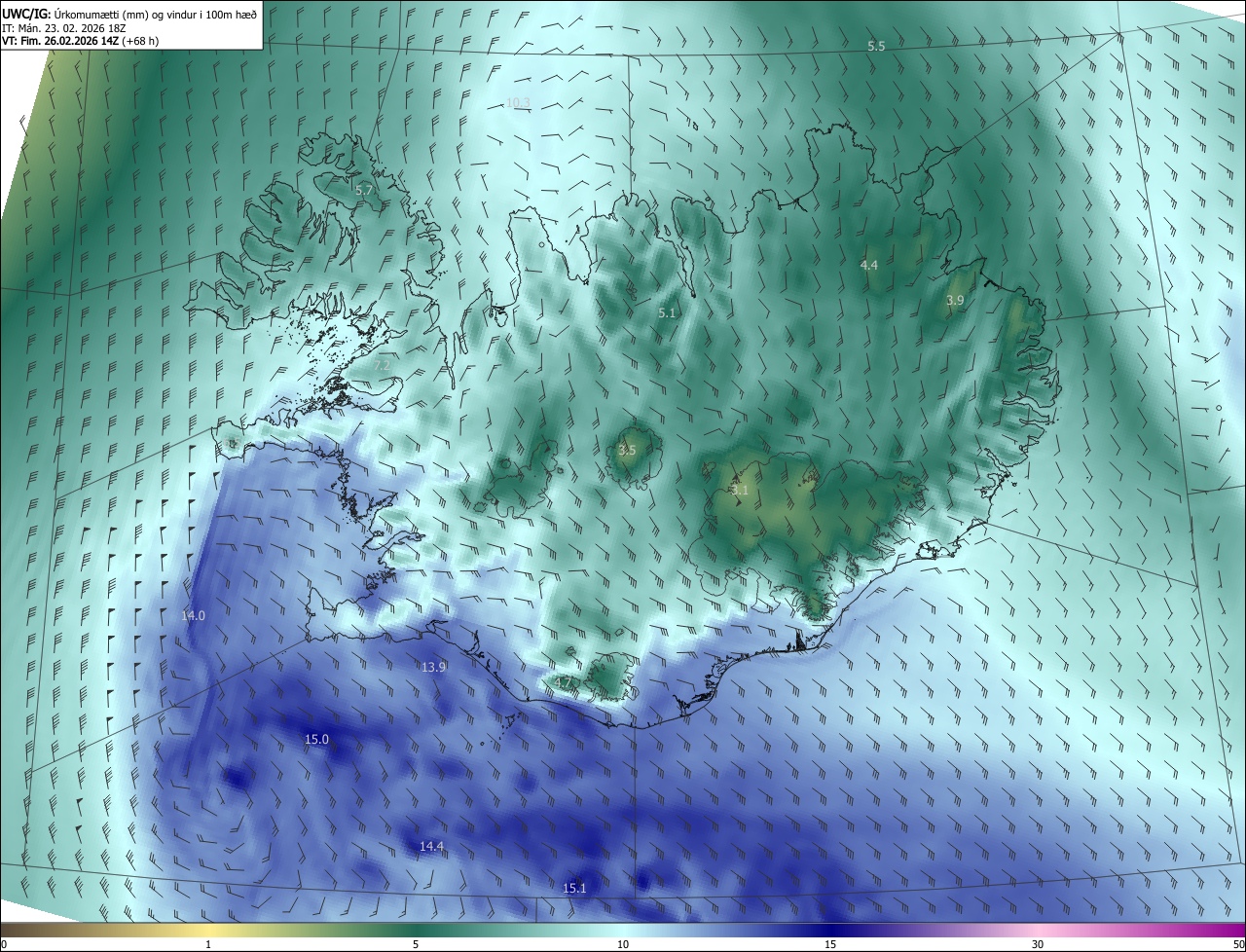Click the 4.7 value label

[565, 683]
